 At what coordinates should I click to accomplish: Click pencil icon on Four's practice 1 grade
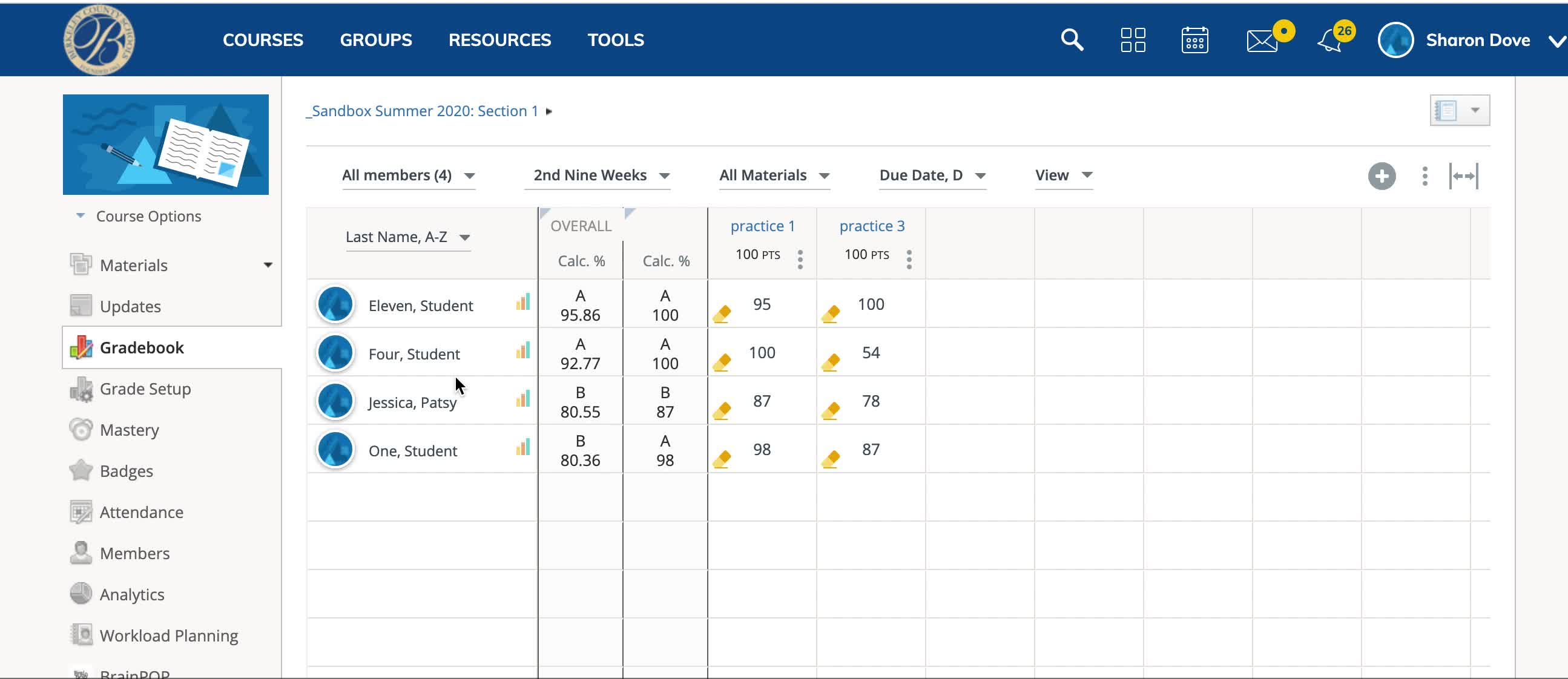722,362
